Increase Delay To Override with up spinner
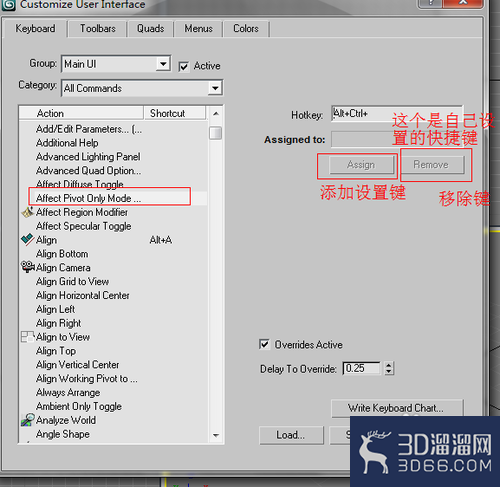 tap(389, 365)
